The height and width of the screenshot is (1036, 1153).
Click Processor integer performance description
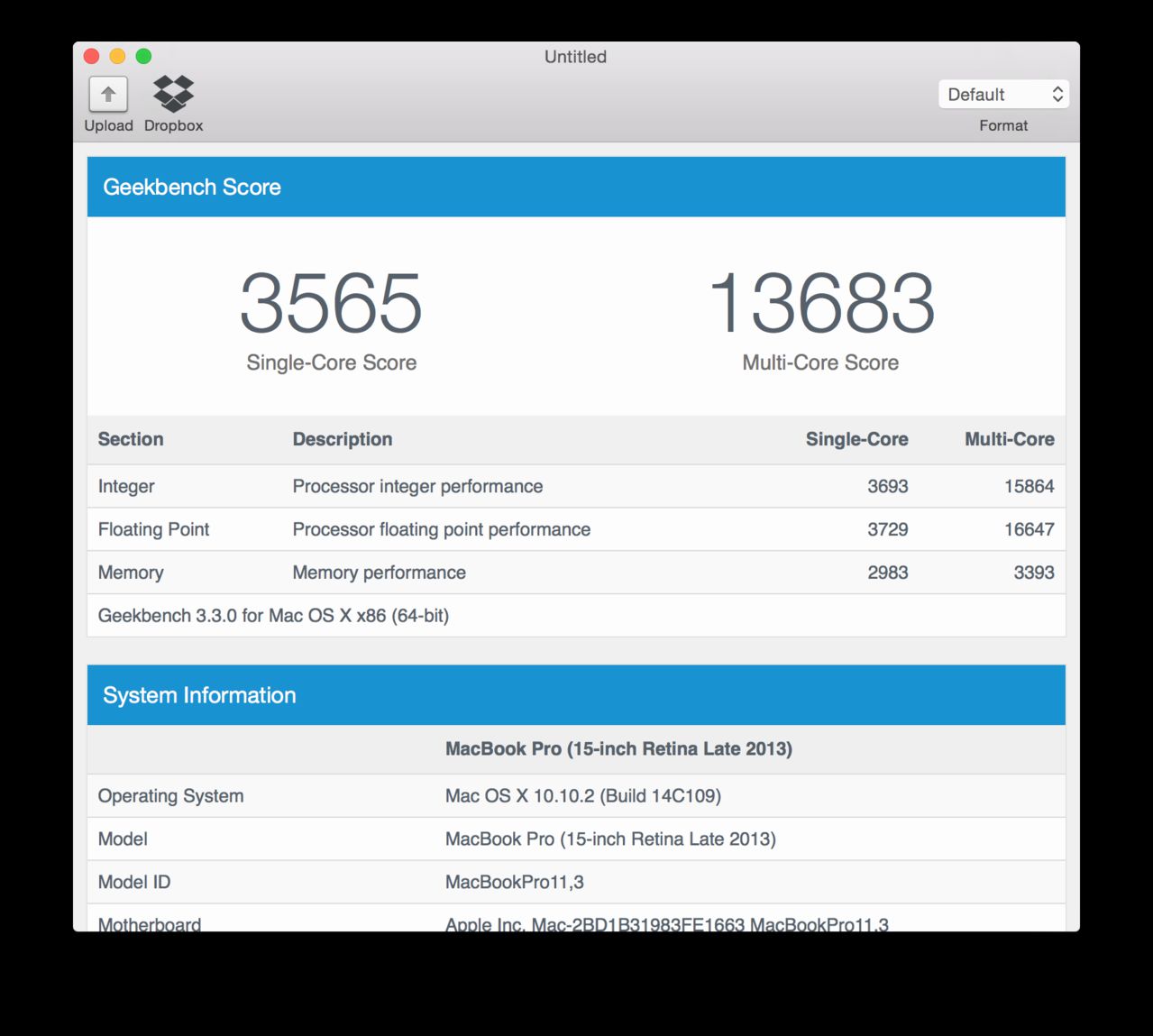click(417, 486)
